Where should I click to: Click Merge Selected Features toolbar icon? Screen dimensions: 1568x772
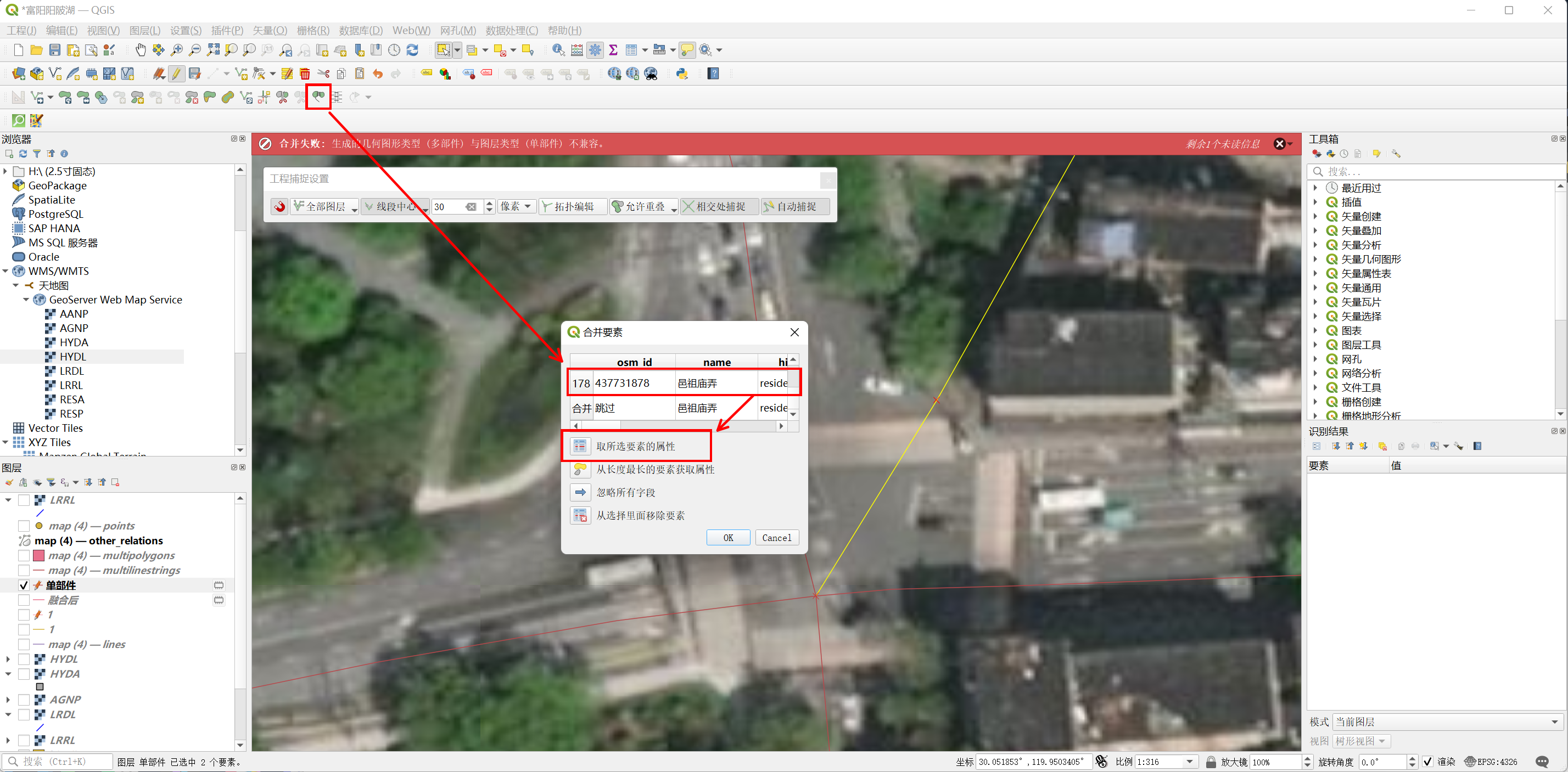(x=318, y=97)
